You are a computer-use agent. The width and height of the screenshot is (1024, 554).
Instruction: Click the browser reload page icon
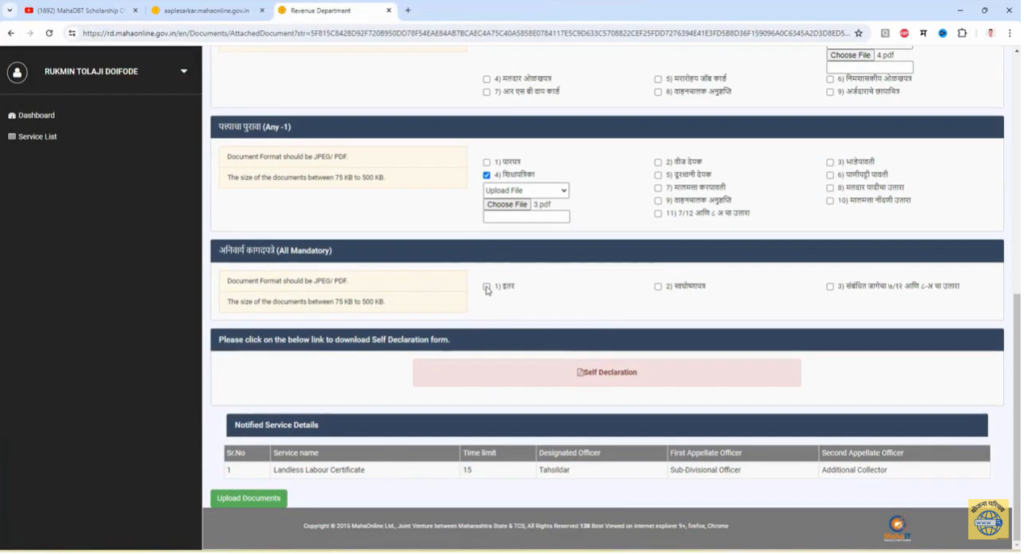tap(49, 33)
